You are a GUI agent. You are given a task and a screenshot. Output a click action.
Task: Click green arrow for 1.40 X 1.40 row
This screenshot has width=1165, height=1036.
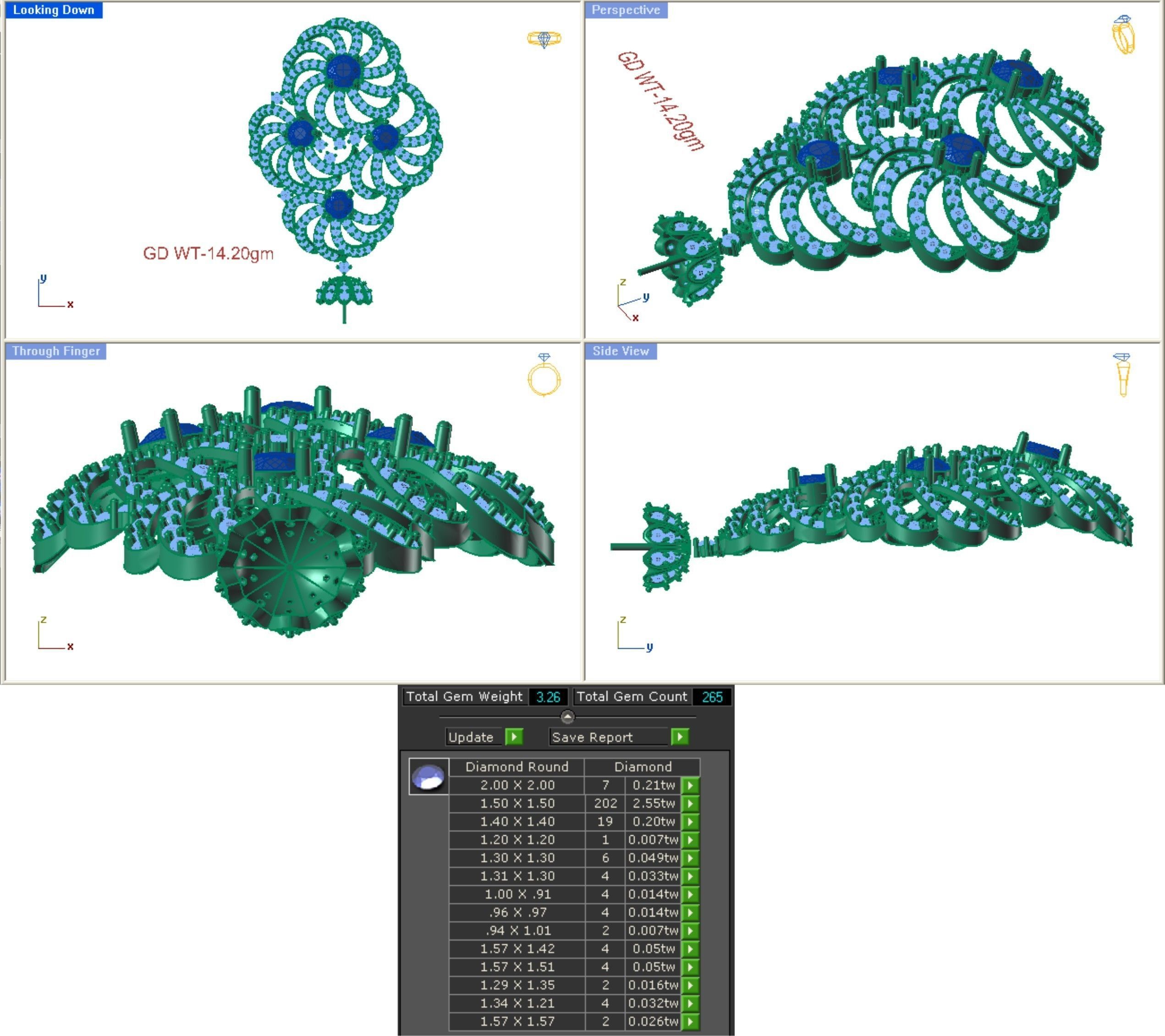coord(690,822)
